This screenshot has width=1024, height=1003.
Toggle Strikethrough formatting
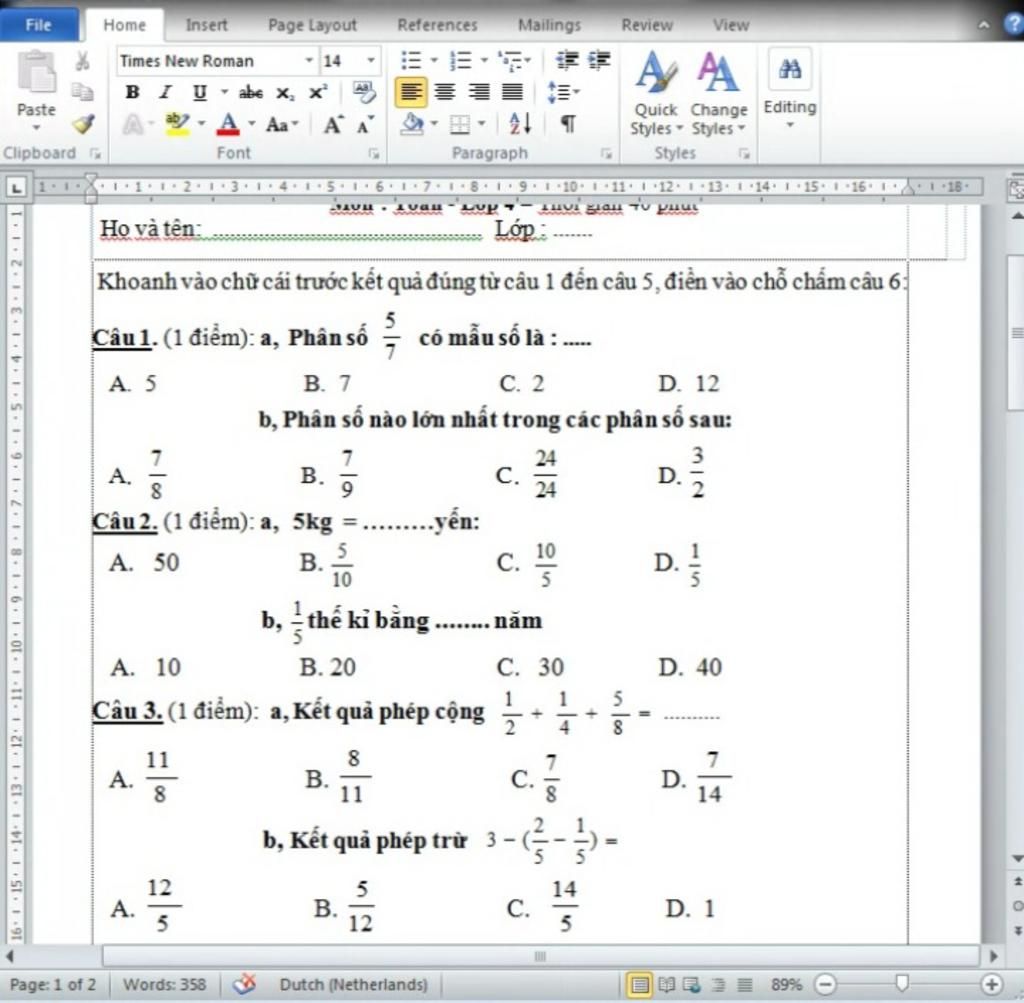(250, 92)
